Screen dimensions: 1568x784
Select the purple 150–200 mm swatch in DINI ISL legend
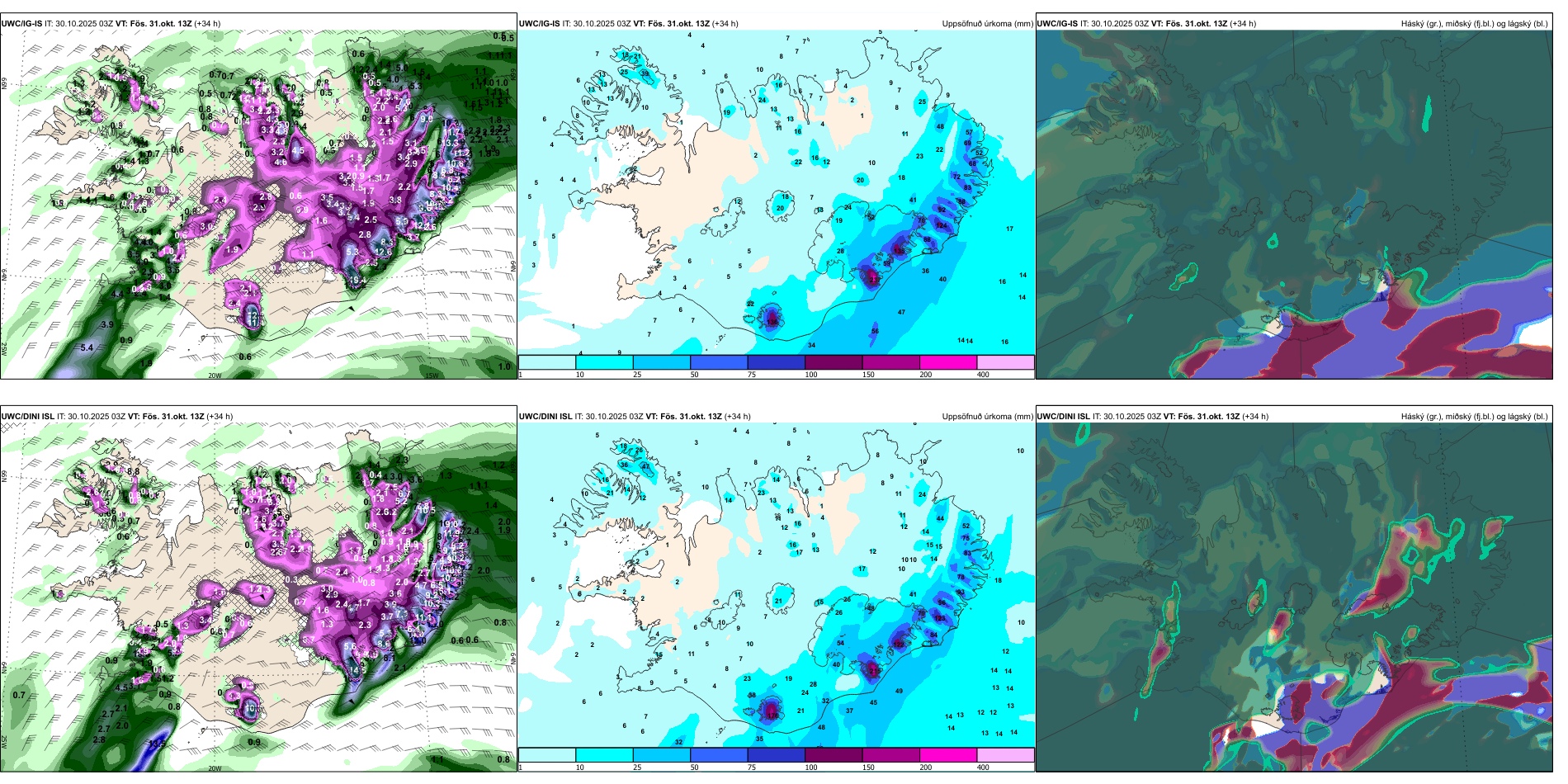click(891, 755)
